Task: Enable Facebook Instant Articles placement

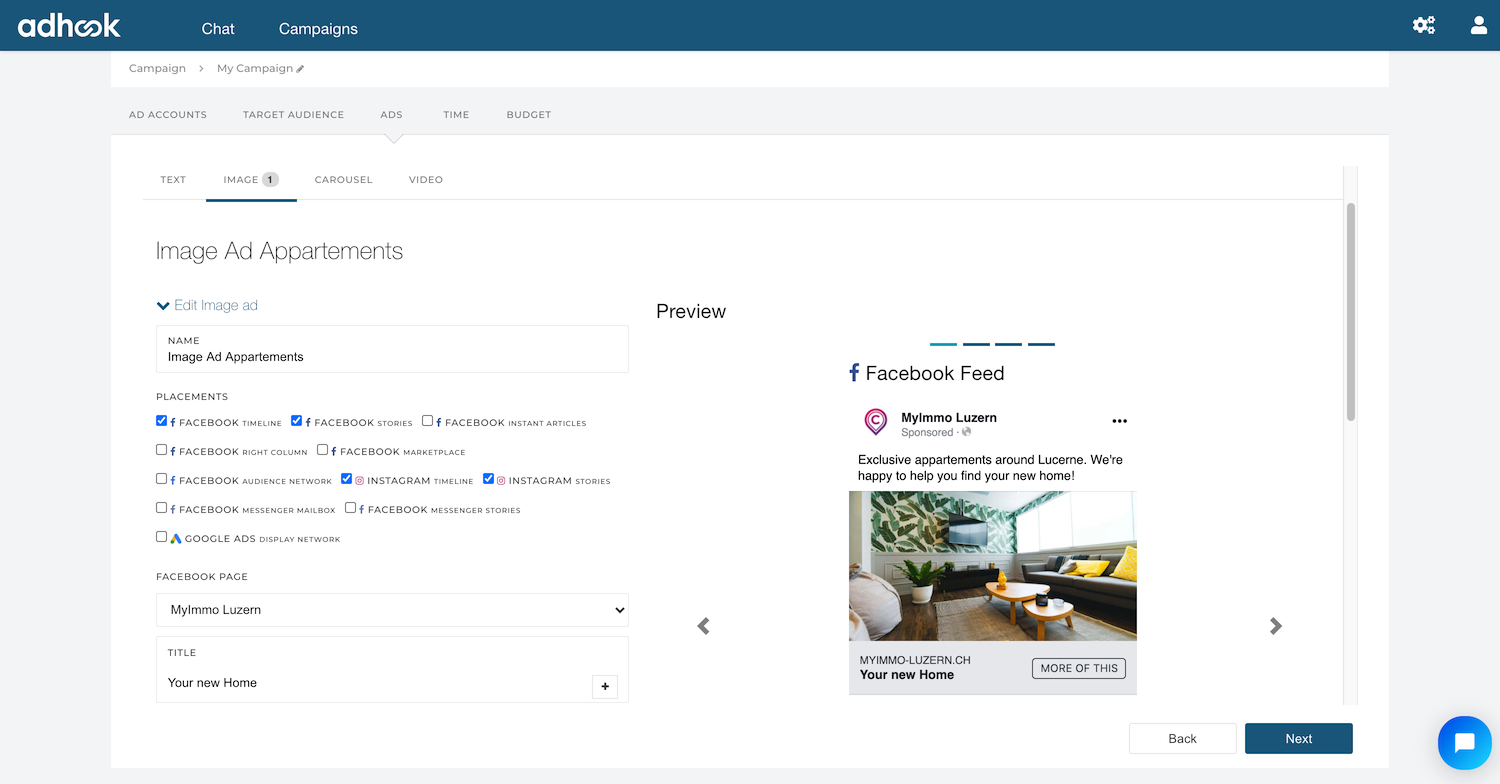Action: point(428,421)
